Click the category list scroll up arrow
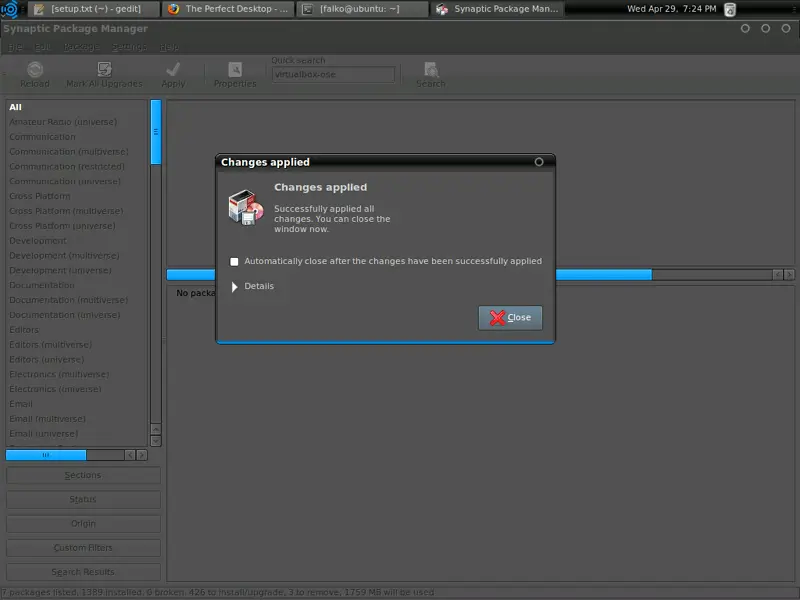This screenshot has height=600, width=800. pyautogui.click(x=156, y=429)
